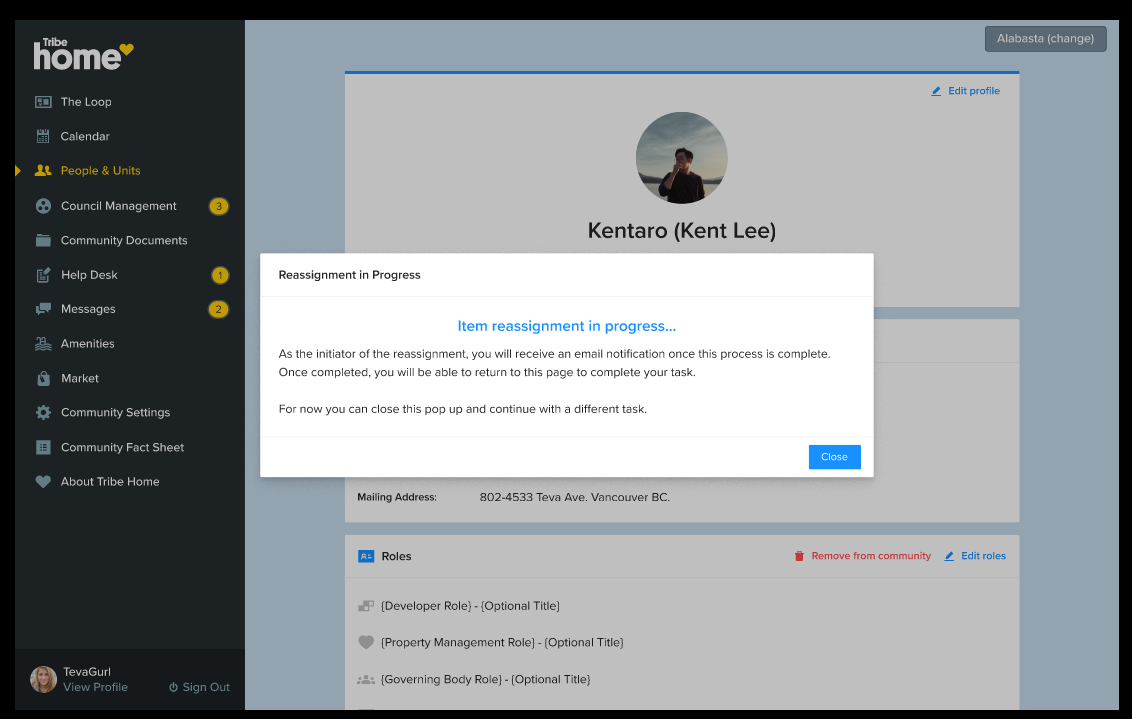The height and width of the screenshot is (719, 1132).
Task: Click View Profile under TevaGurl
Action: pos(95,687)
